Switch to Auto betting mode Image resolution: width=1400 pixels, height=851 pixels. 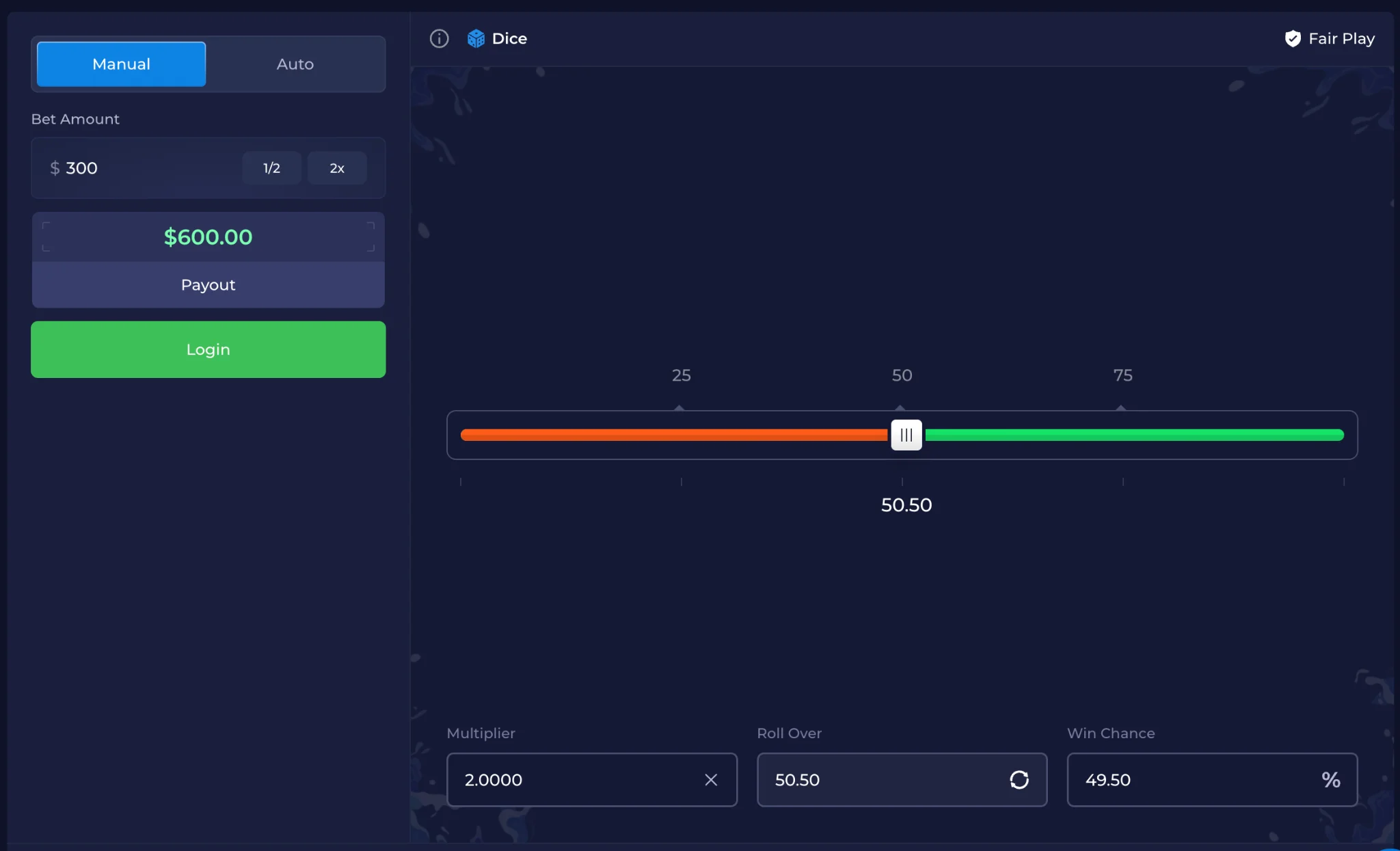click(295, 64)
